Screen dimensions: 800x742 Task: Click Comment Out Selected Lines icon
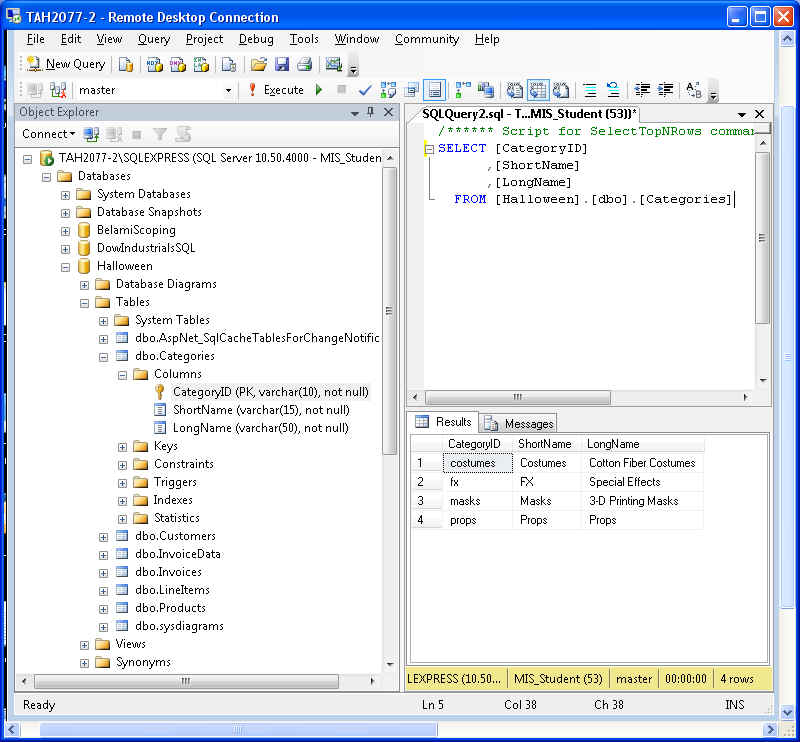590,90
